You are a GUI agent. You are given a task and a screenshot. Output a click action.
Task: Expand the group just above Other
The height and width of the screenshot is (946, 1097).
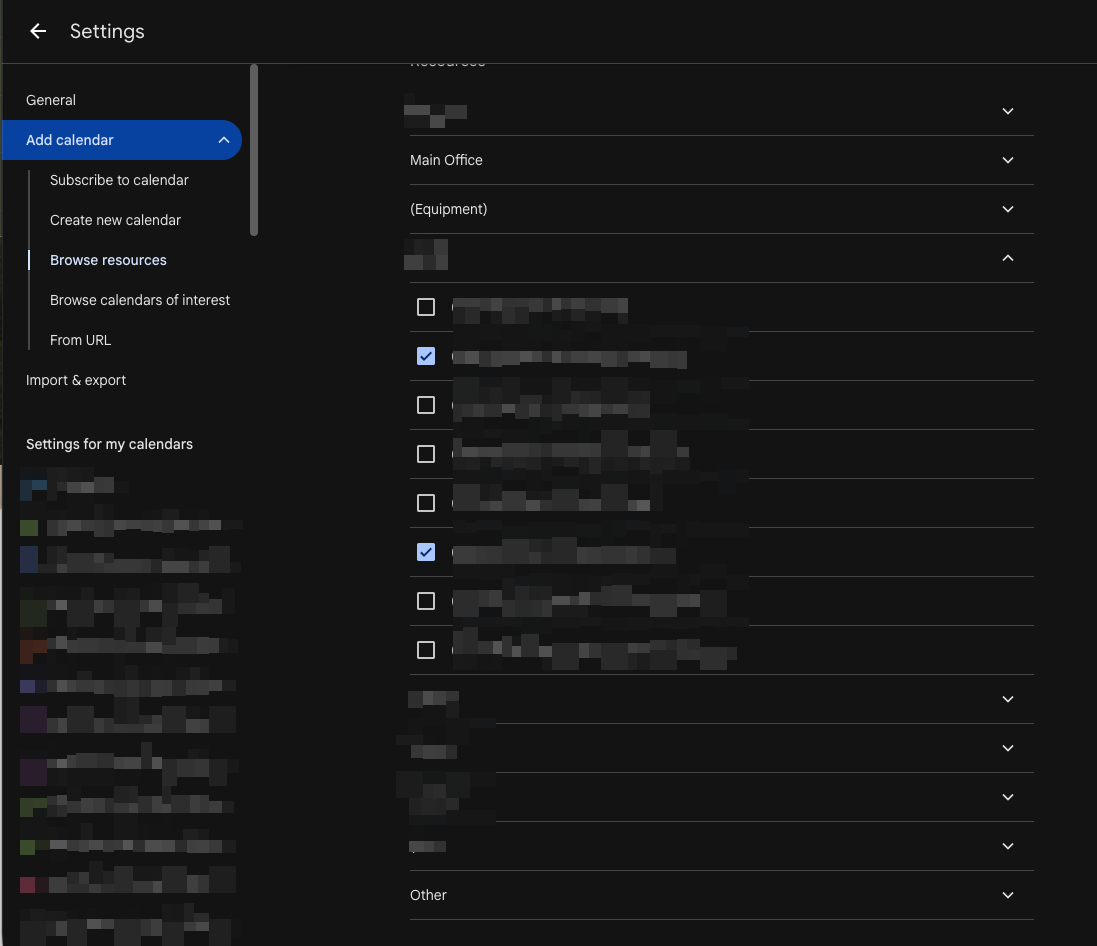pos(1008,846)
